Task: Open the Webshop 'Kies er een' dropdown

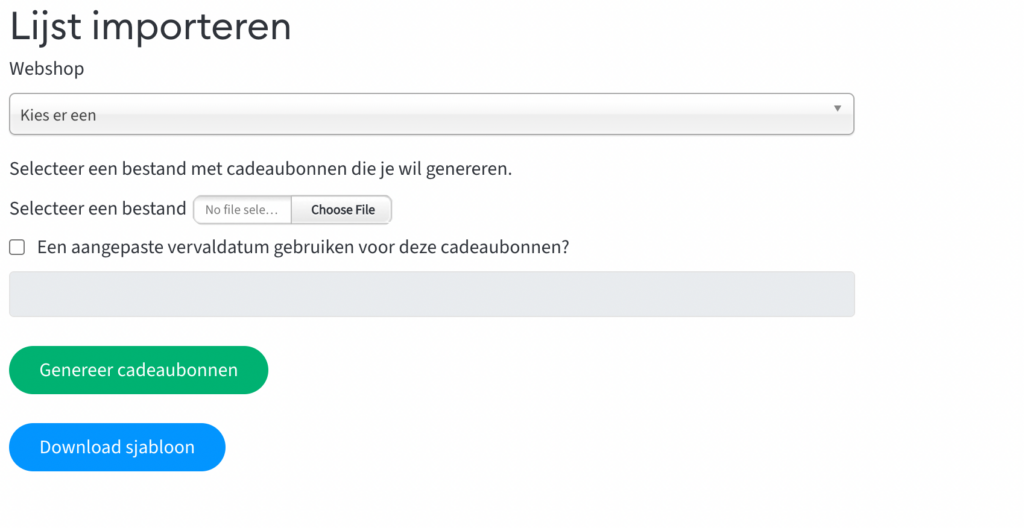Action: 431,114
